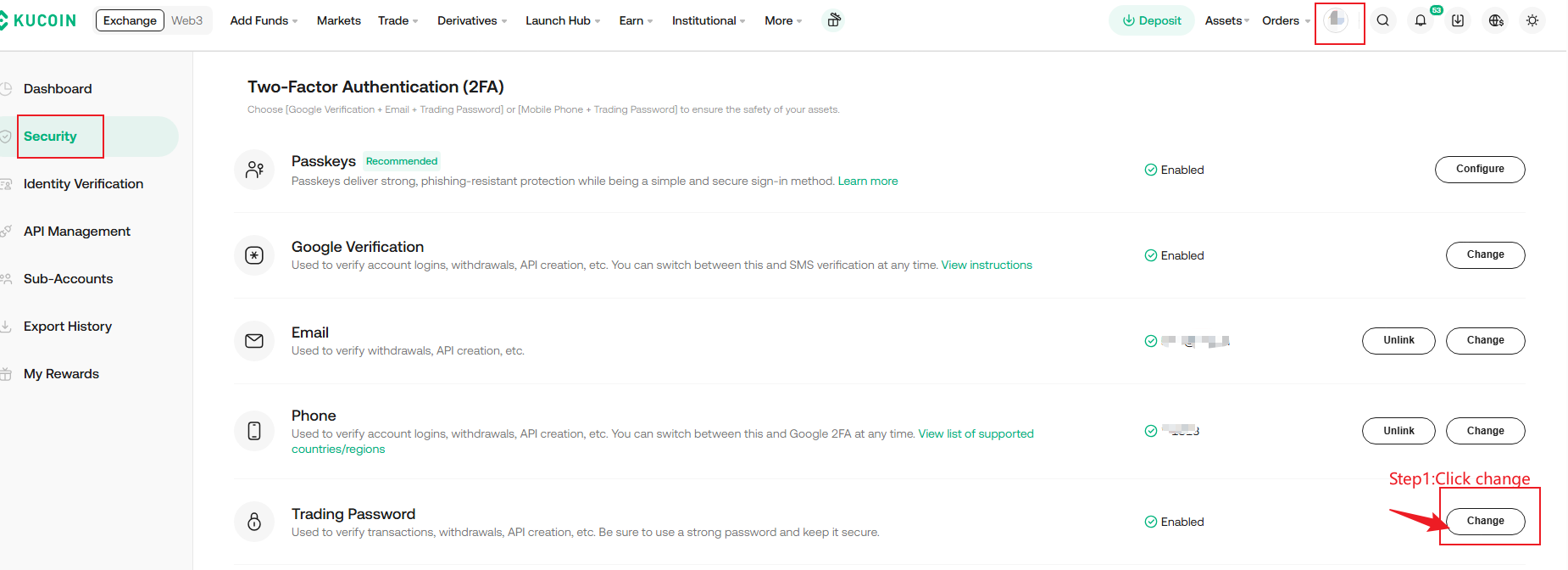Click the Passkeys Configure button

pyautogui.click(x=1479, y=170)
